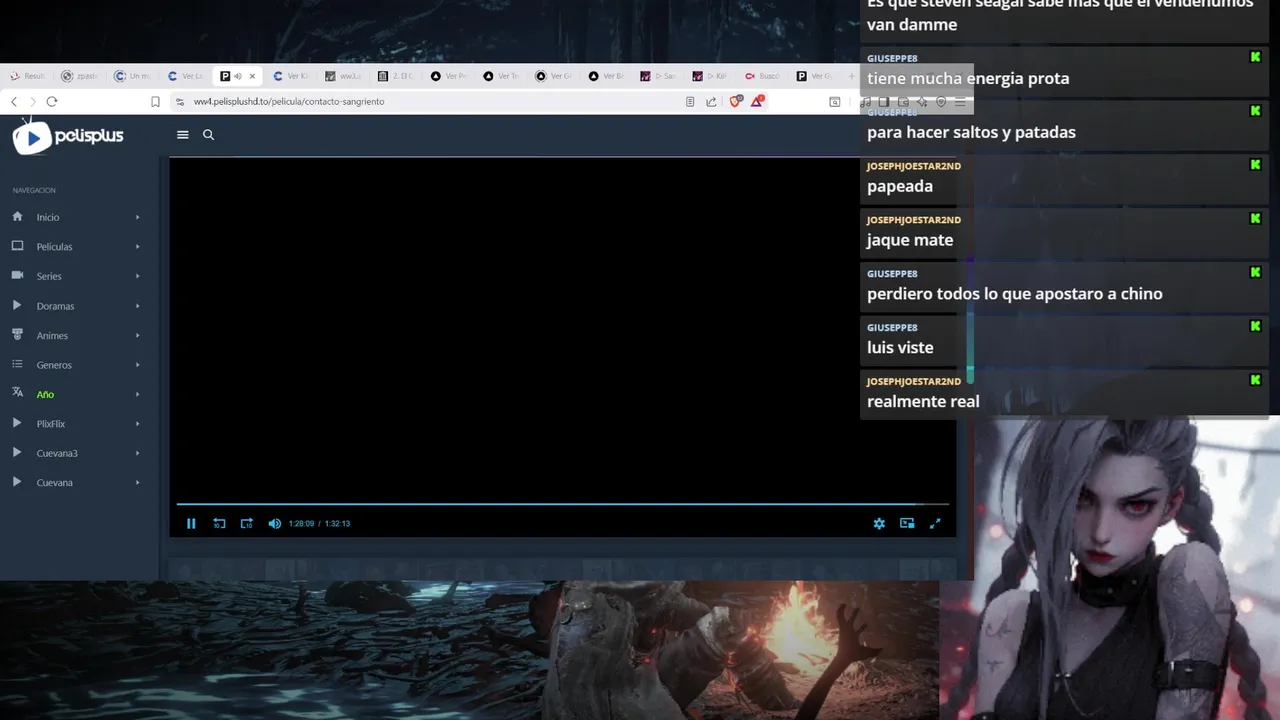
Task: Open the video player settings gear
Action: coord(879,523)
